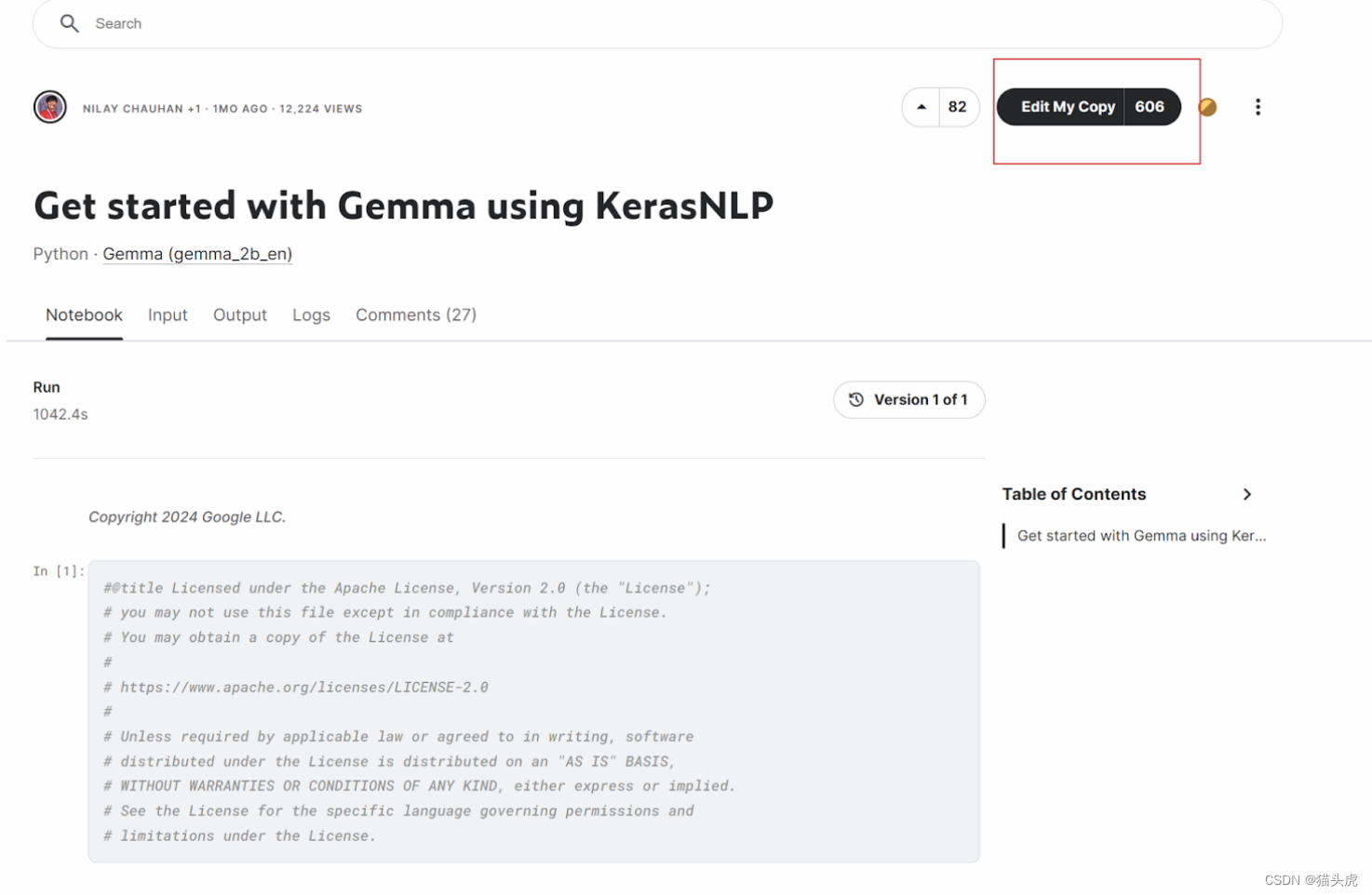Open the Version 1 of 1 history button
Screen dimensions: 1372x895
pos(909,400)
